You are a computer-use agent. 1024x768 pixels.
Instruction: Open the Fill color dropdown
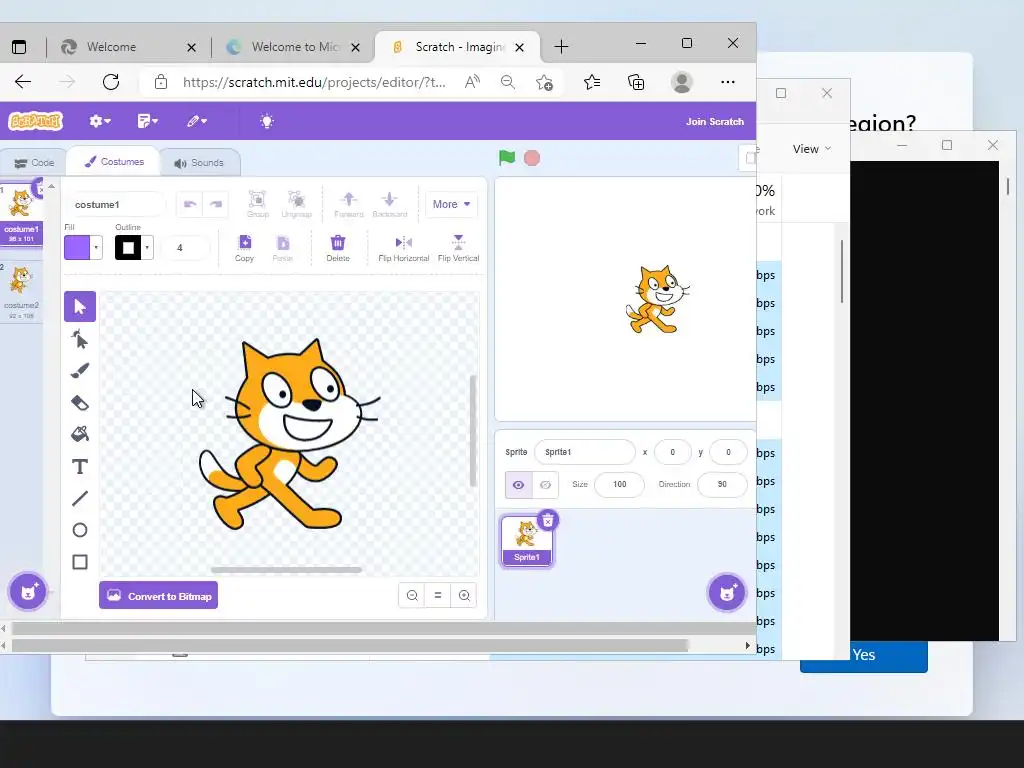[96, 248]
